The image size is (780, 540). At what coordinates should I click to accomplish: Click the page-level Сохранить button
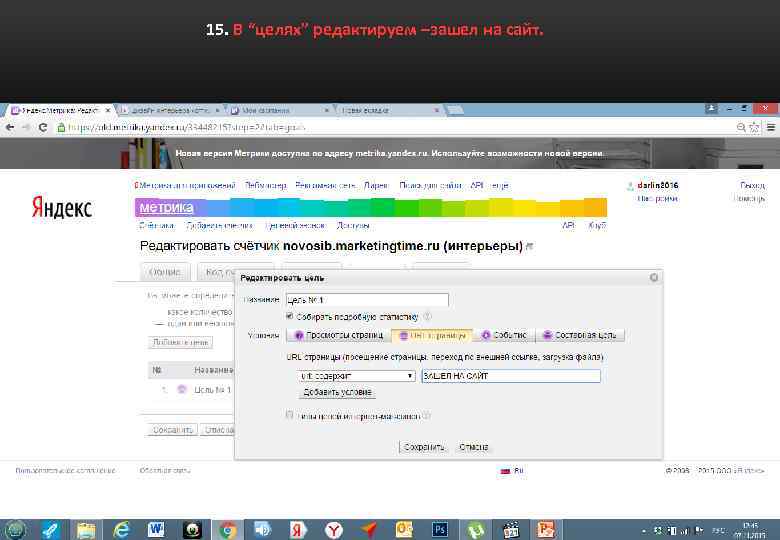pos(173,430)
